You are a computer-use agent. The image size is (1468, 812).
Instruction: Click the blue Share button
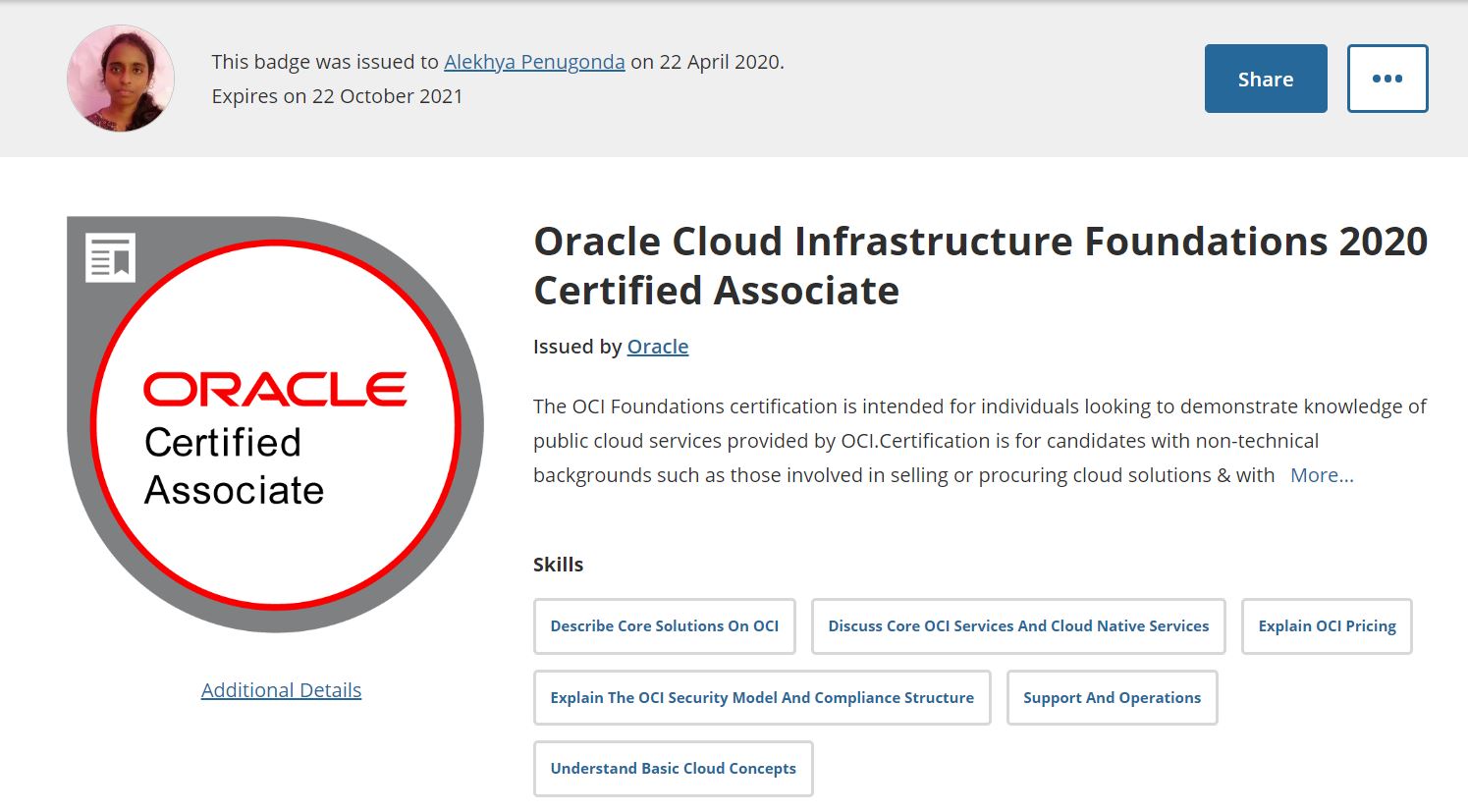(1266, 79)
